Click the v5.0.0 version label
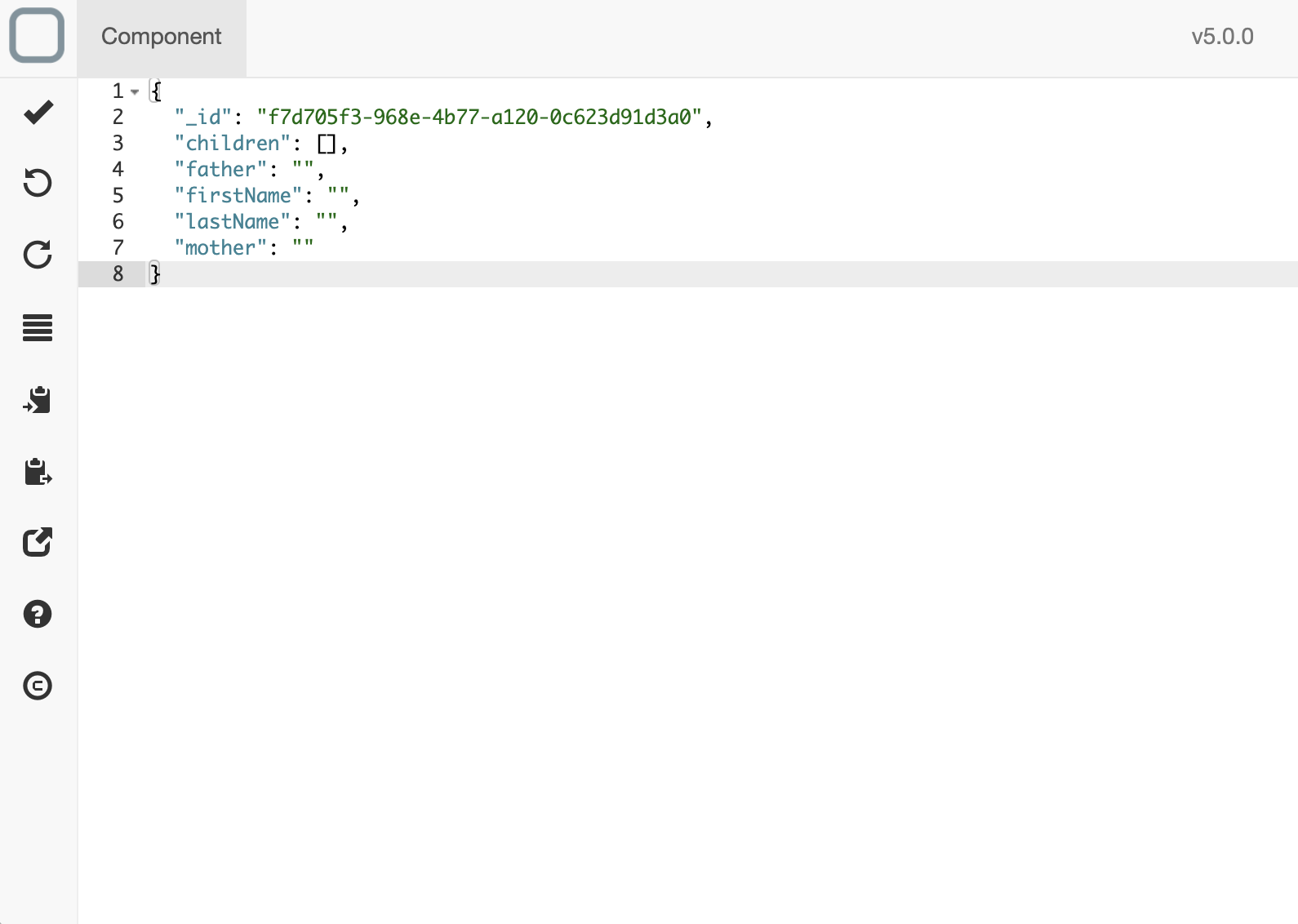Screen dimensions: 1298x924 (1222, 37)
